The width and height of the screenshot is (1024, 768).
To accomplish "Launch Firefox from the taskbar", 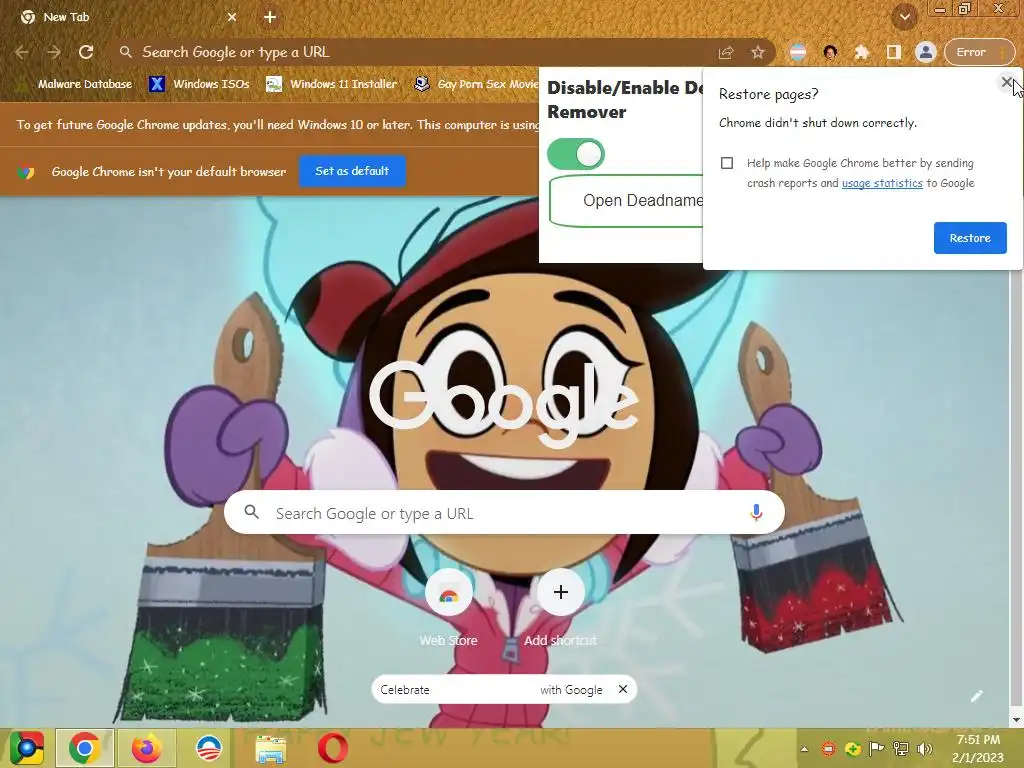I will pyautogui.click(x=146, y=748).
